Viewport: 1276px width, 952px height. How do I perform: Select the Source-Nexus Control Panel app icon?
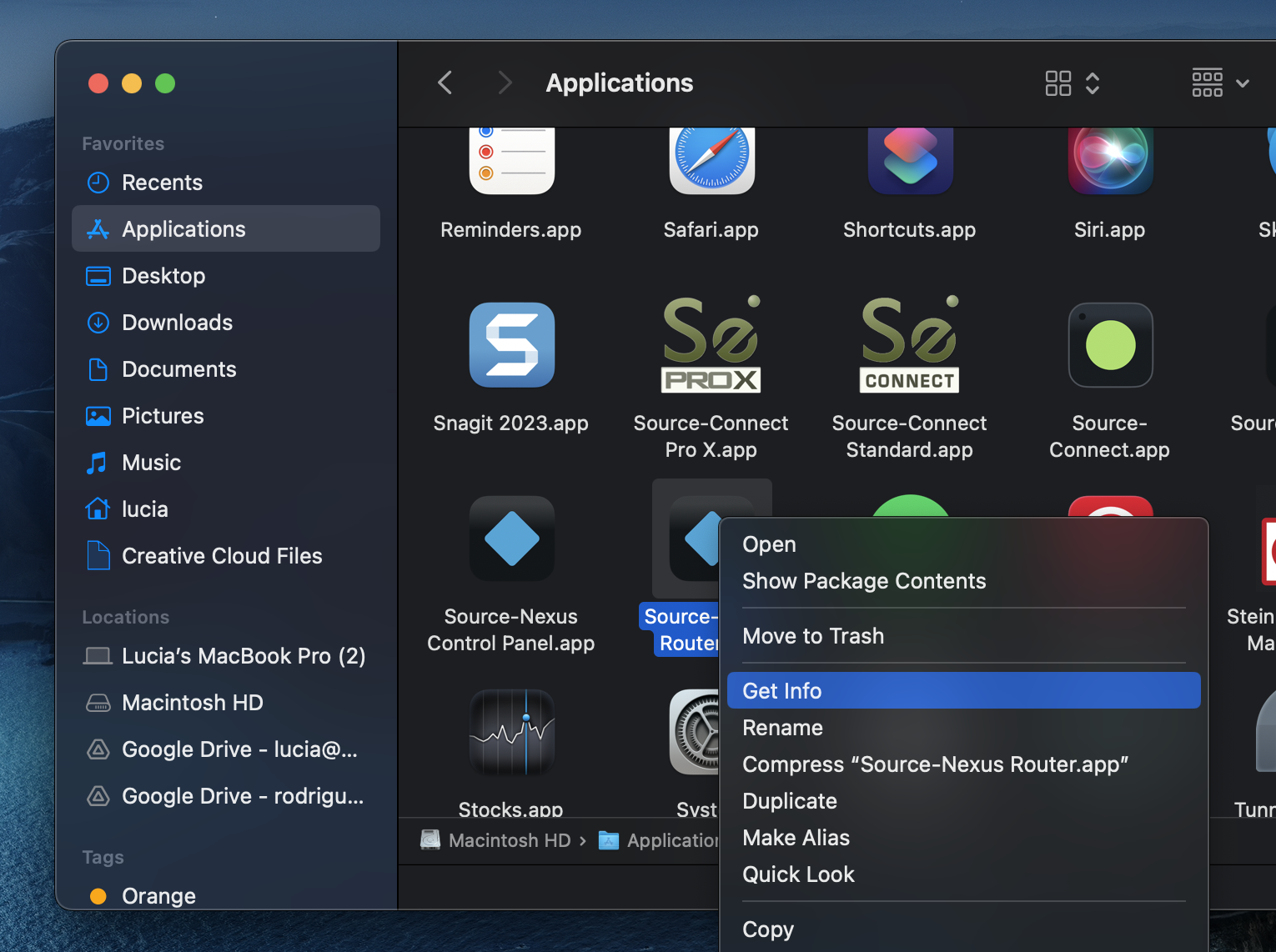pyautogui.click(x=511, y=539)
